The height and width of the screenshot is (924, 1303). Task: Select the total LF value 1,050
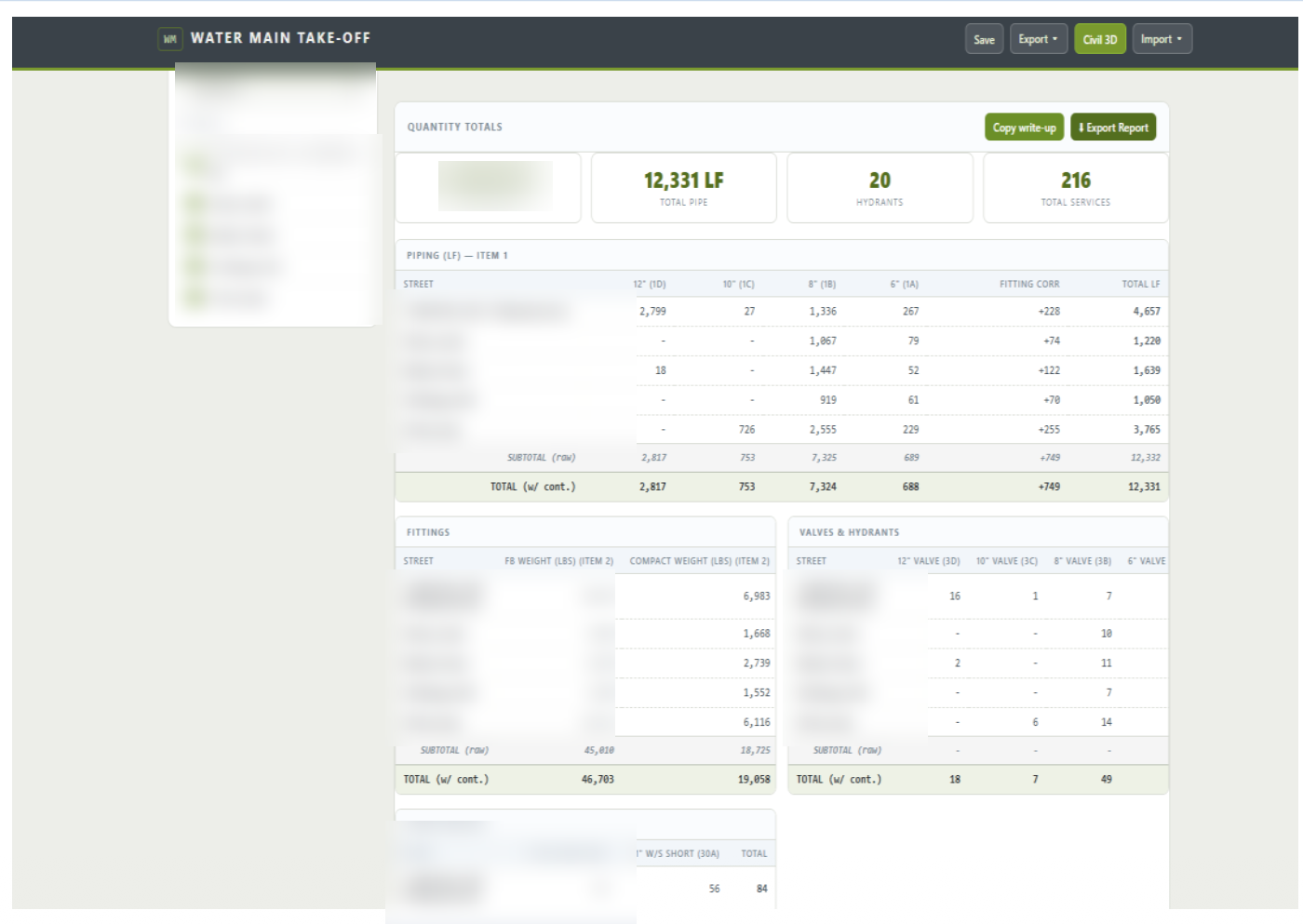coord(1147,400)
